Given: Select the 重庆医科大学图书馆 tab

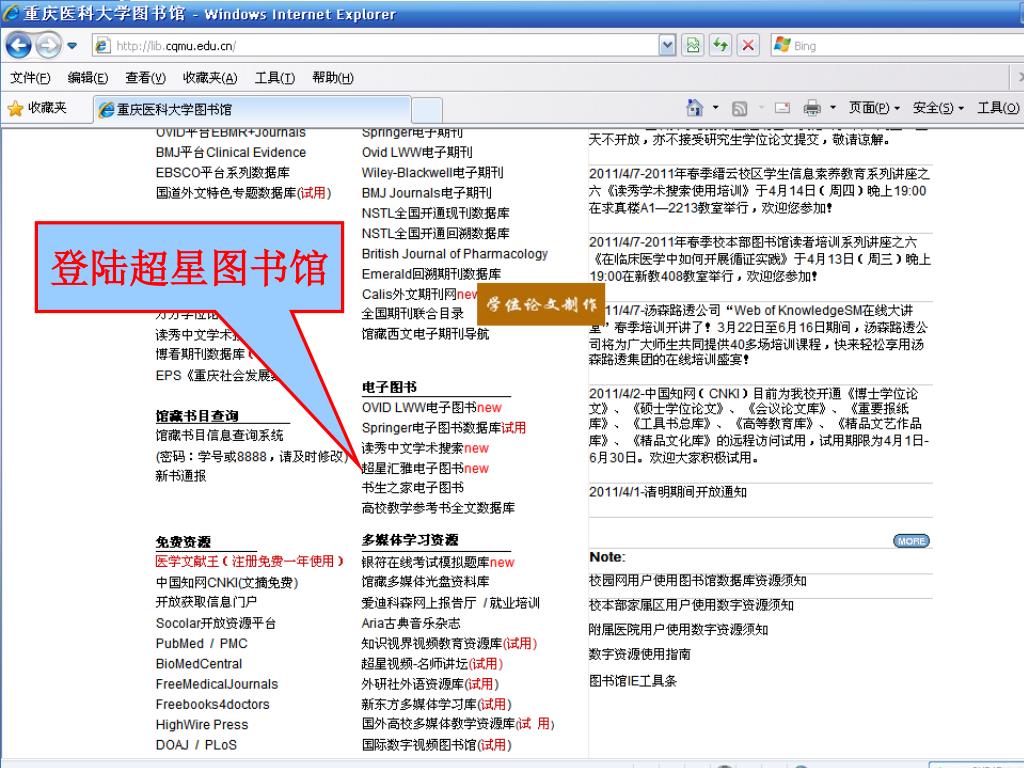Looking at the screenshot, I should [252, 109].
